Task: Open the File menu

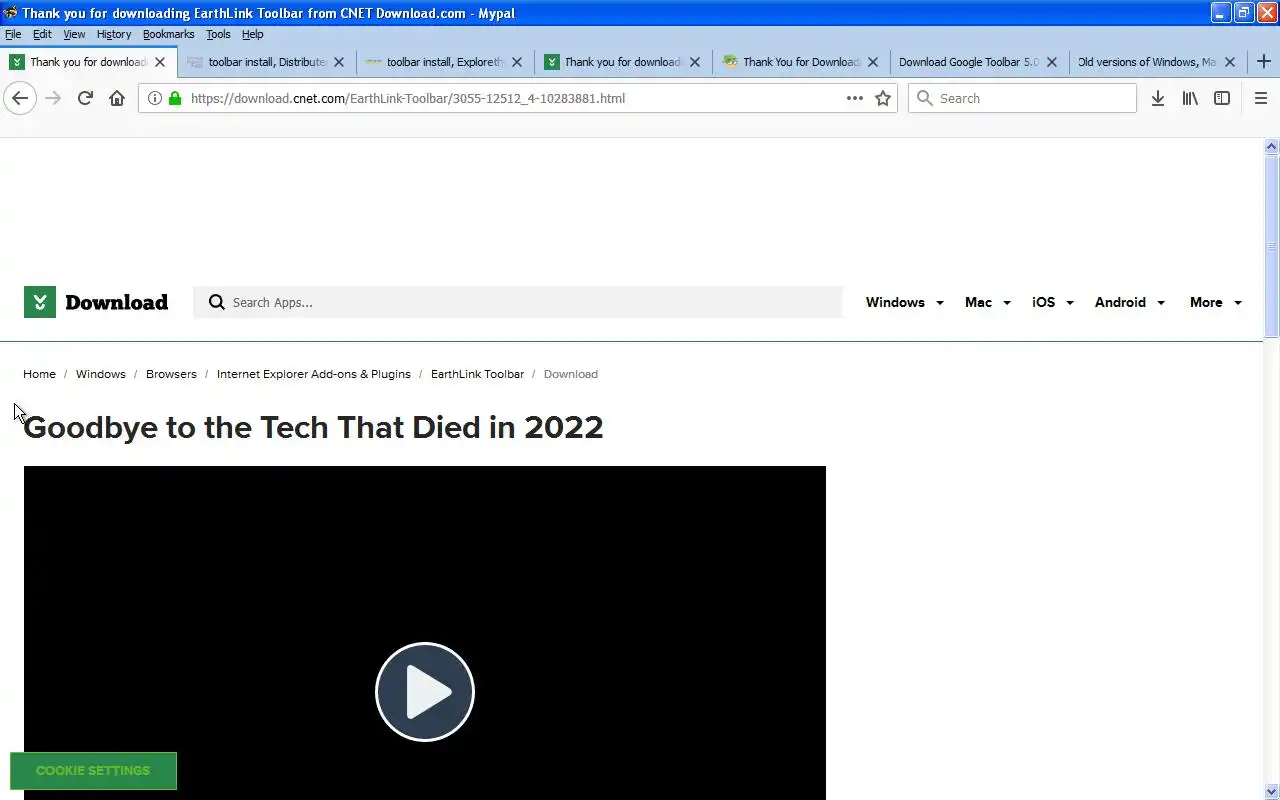Action: coord(13,34)
